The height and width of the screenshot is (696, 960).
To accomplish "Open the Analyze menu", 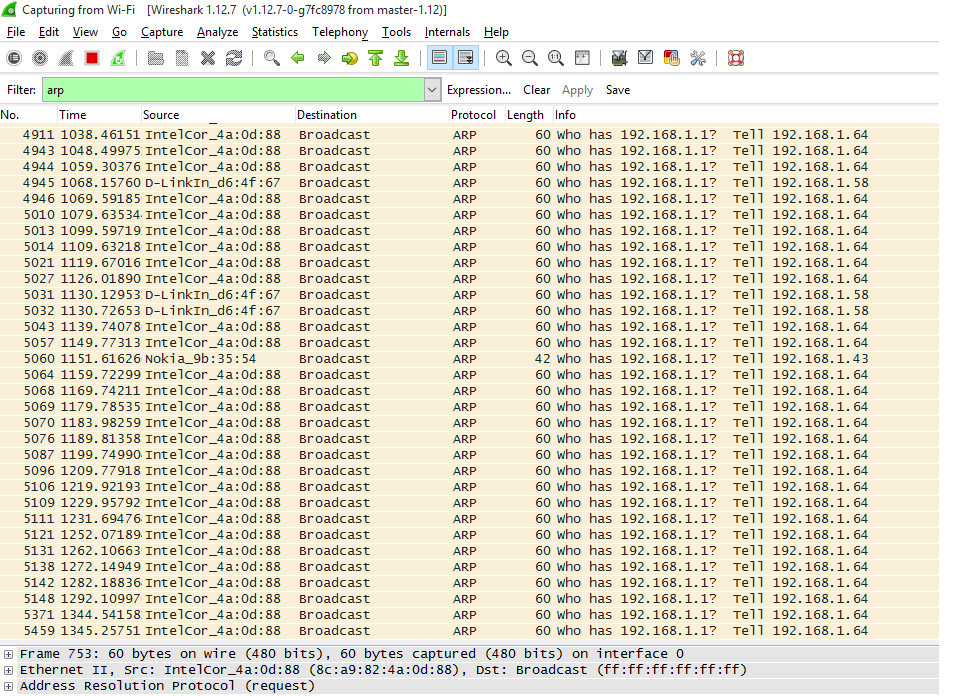I will 217,32.
